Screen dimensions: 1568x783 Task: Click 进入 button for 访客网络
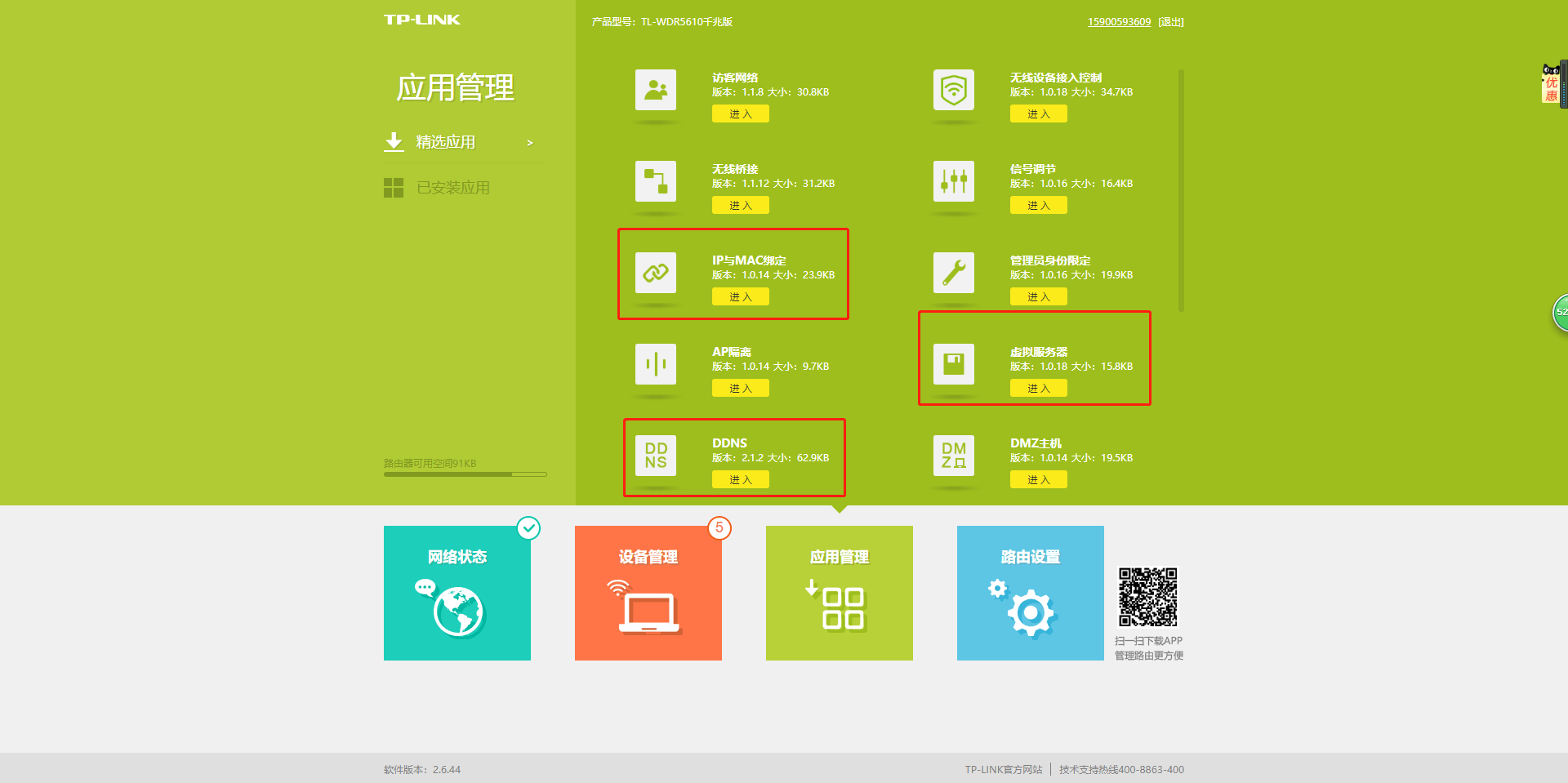[x=741, y=114]
